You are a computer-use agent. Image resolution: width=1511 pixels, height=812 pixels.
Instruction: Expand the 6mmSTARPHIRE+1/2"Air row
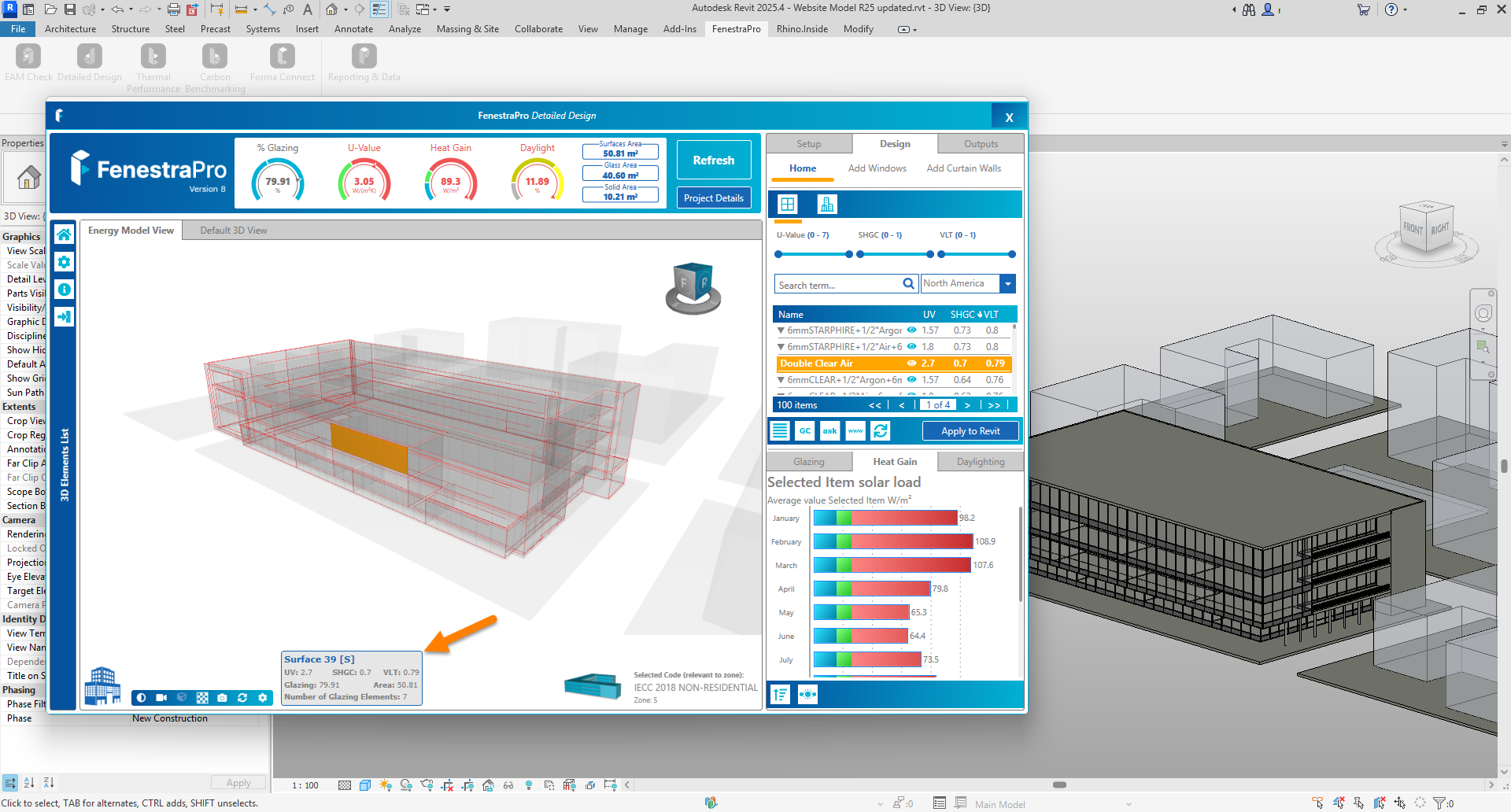[x=781, y=347]
